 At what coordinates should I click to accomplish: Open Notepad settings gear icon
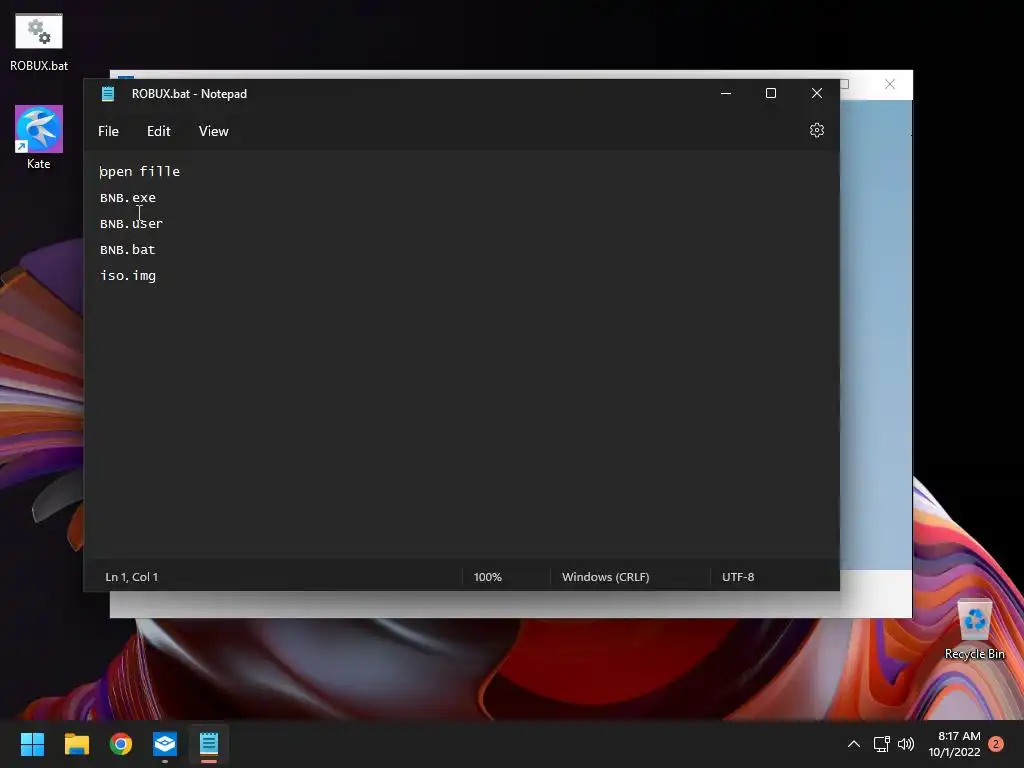click(816, 131)
